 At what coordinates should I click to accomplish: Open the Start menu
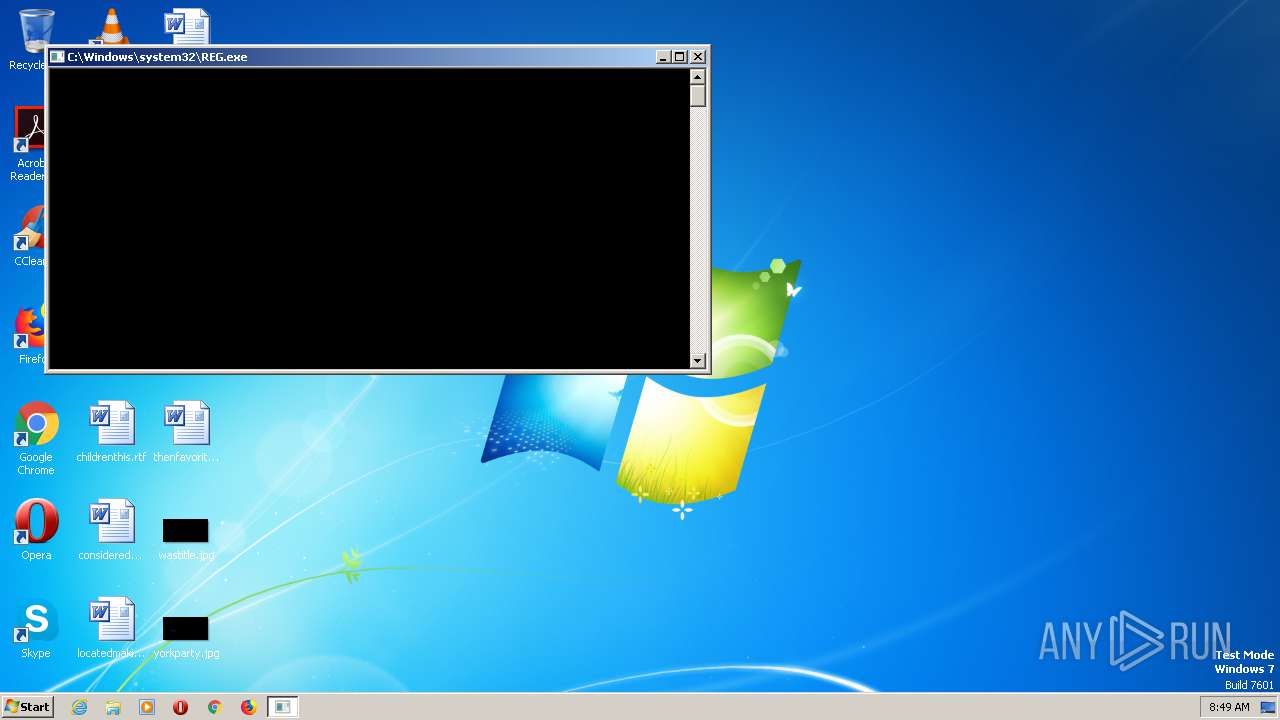[x=27, y=707]
